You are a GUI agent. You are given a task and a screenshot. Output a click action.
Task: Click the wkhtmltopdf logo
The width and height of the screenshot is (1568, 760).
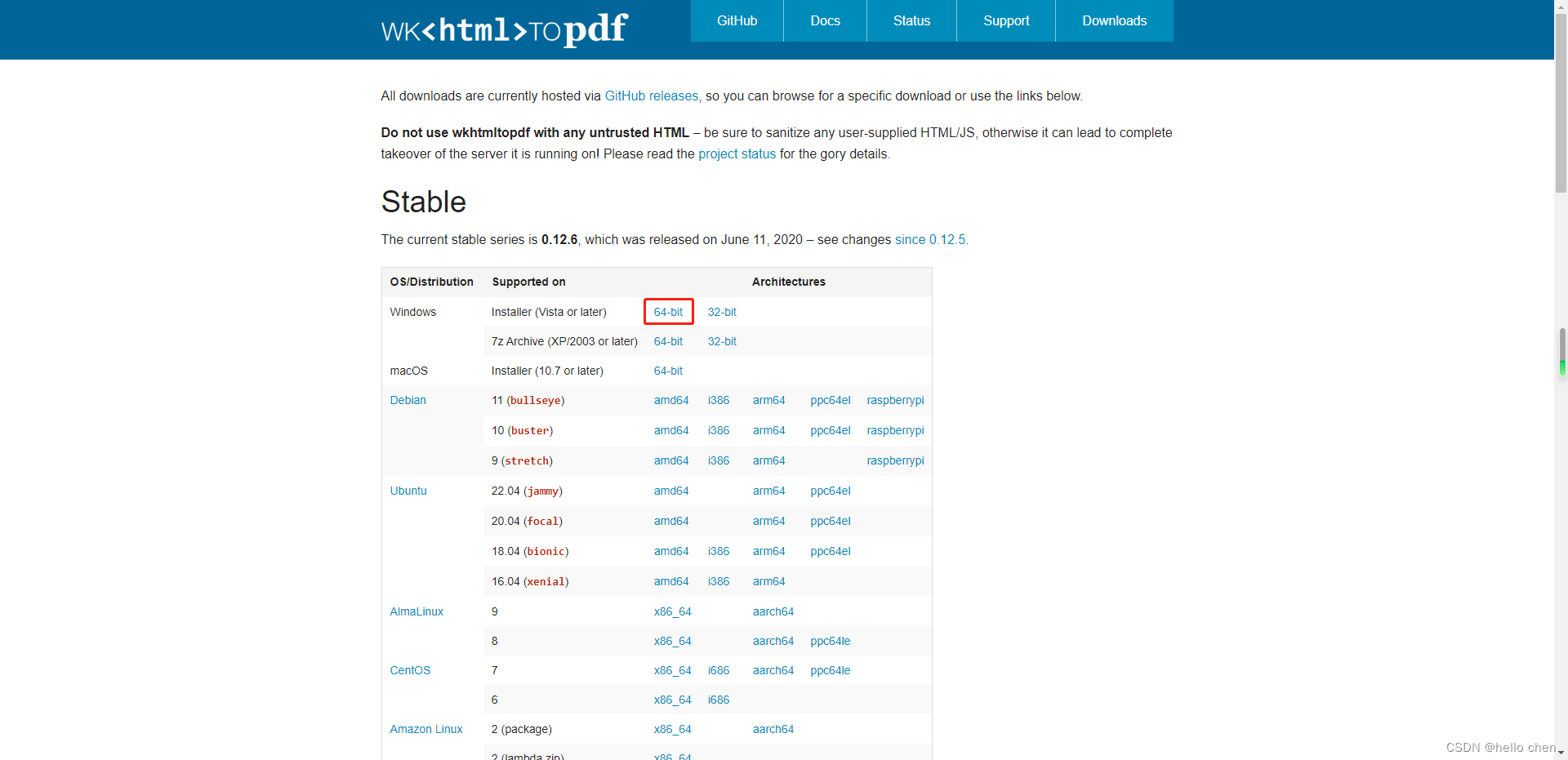(503, 29)
